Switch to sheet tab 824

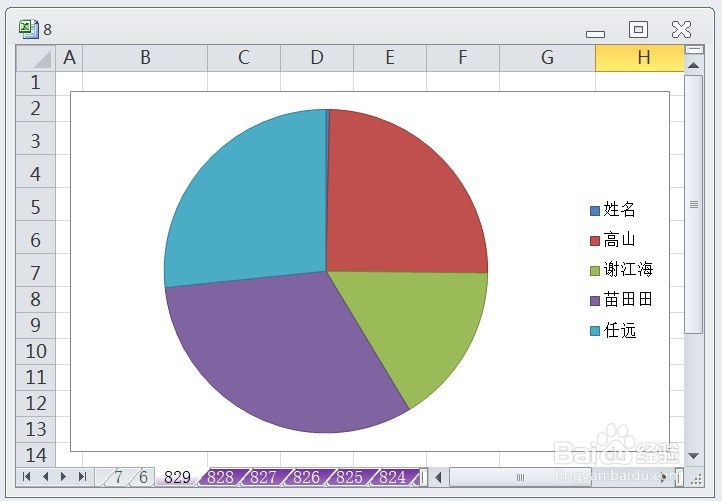(393, 477)
